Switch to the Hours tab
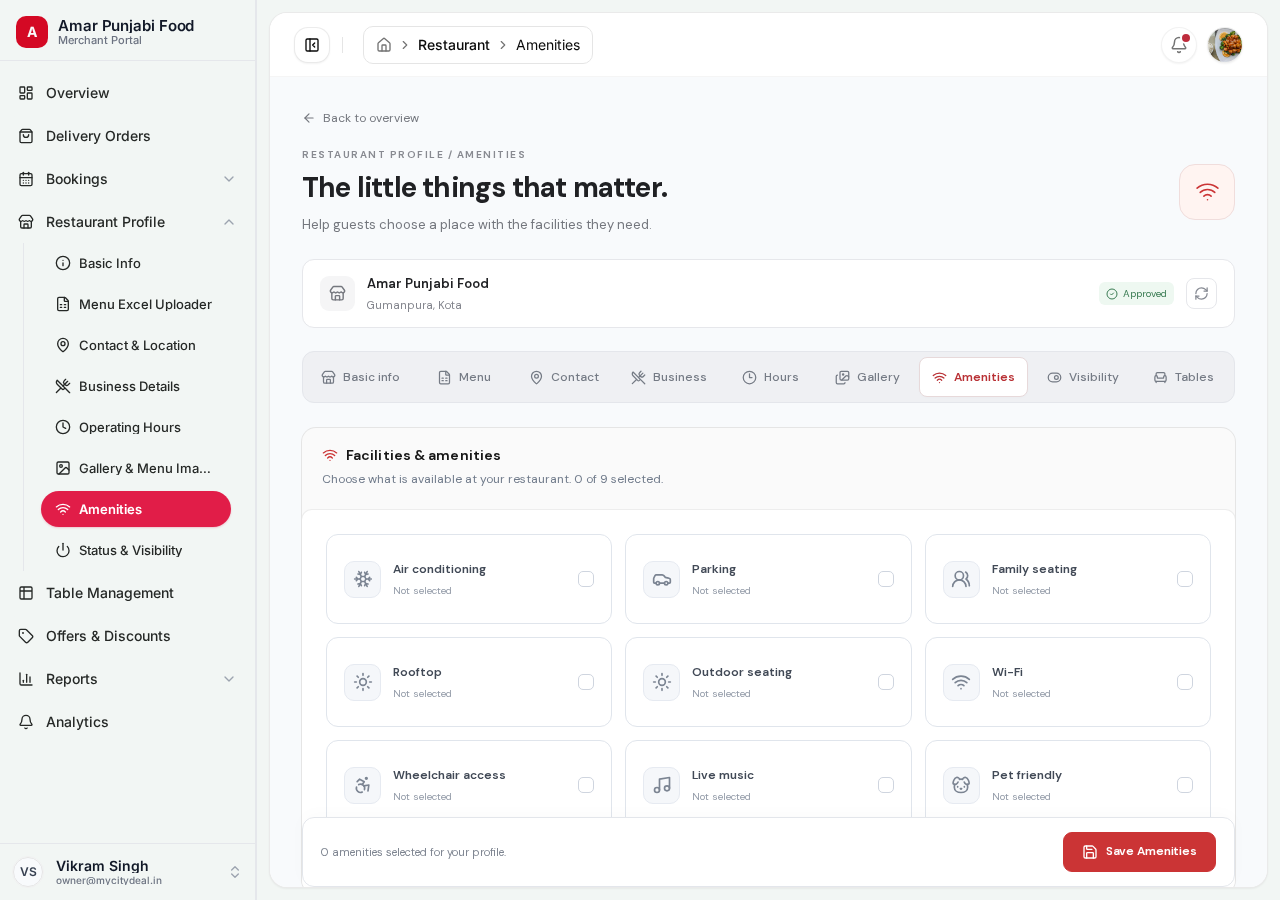The image size is (1280, 900). [x=770, y=377]
